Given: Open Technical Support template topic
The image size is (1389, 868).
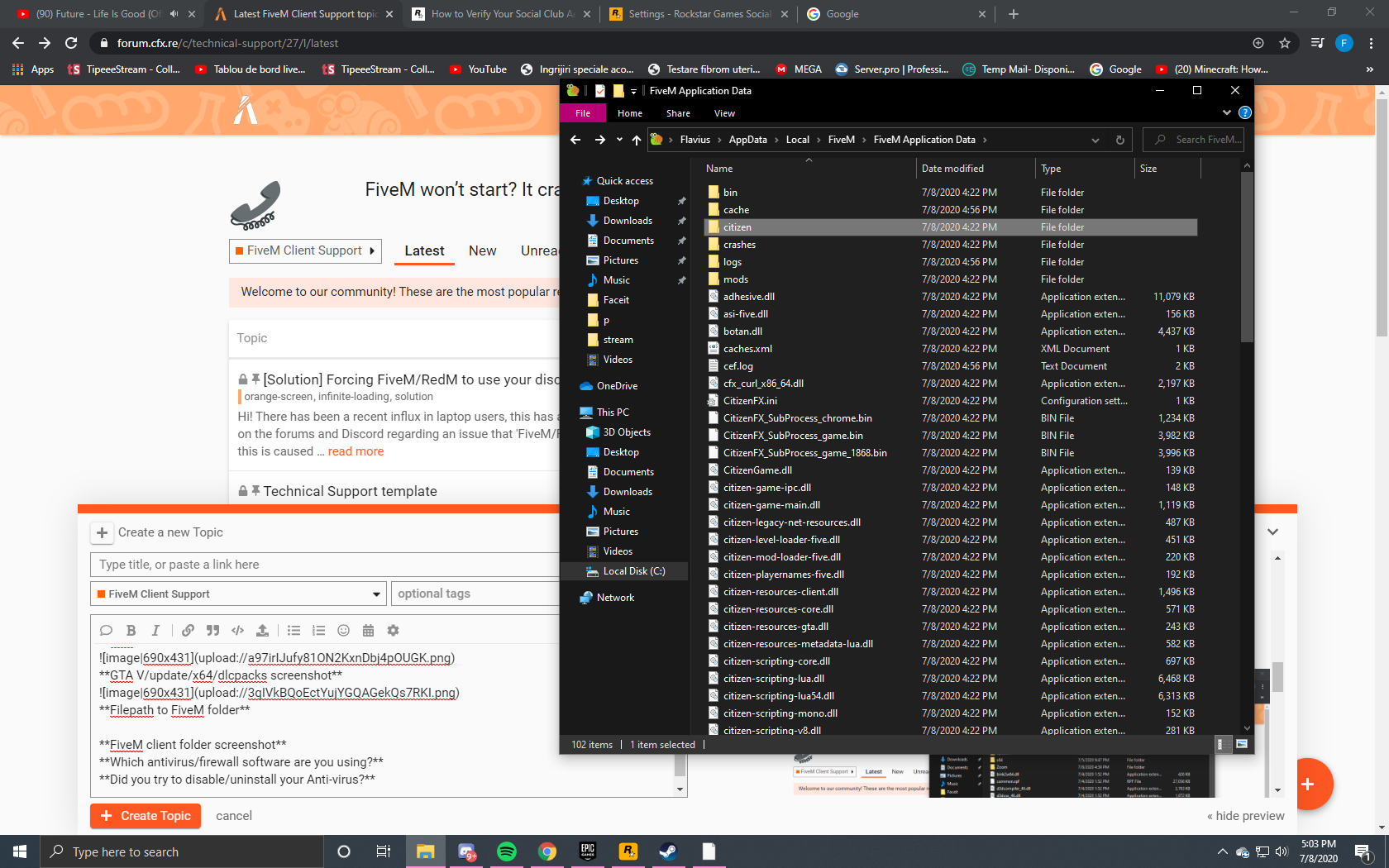Looking at the screenshot, I should pyautogui.click(x=351, y=491).
